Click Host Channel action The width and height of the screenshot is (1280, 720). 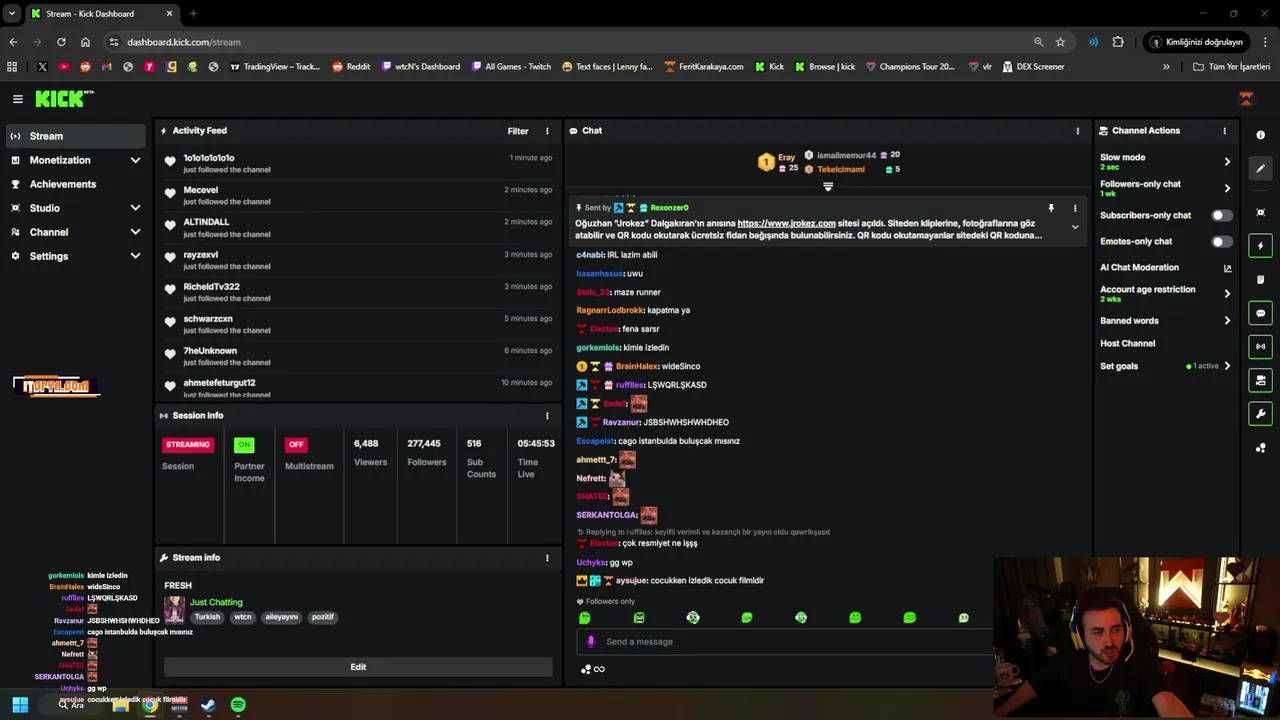click(x=1127, y=343)
